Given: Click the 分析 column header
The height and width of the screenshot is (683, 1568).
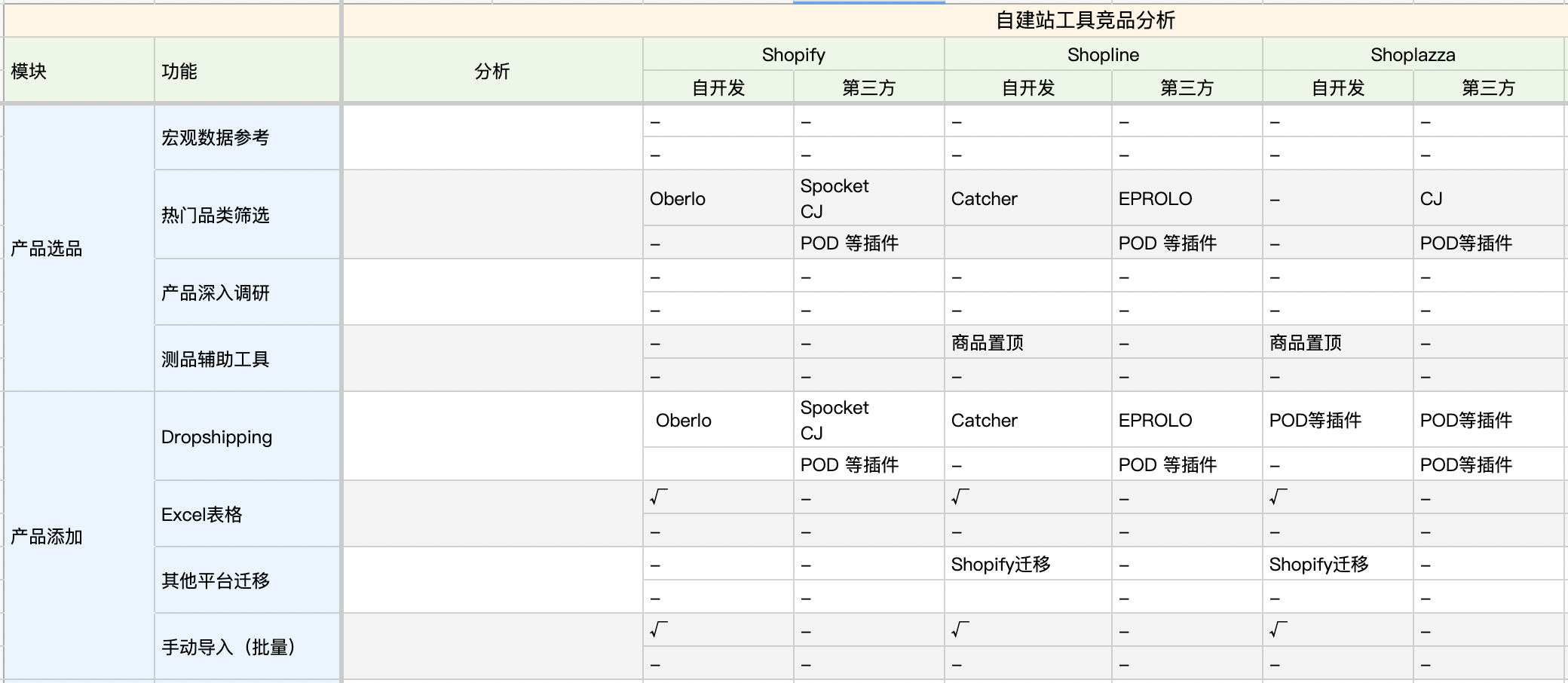Looking at the screenshot, I should [x=492, y=71].
